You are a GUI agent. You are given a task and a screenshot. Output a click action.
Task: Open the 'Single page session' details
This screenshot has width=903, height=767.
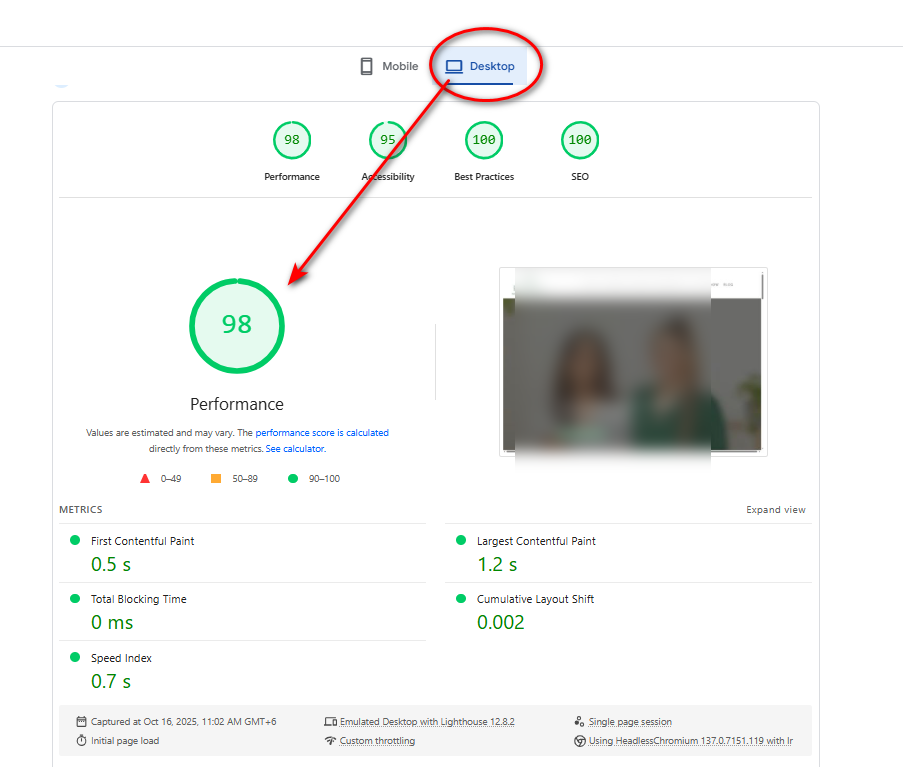(x=630, y=722)
